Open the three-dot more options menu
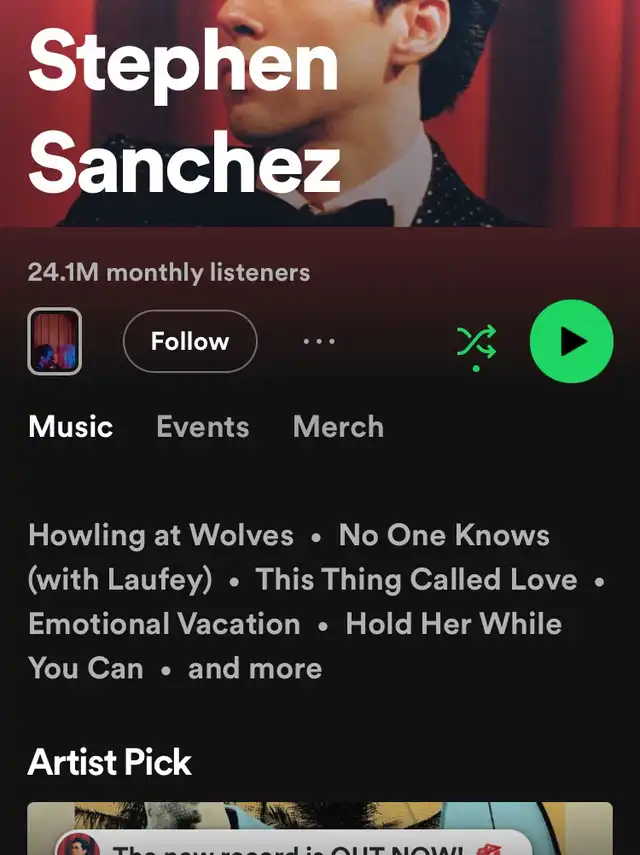640x855 pixels. [319, 341]
